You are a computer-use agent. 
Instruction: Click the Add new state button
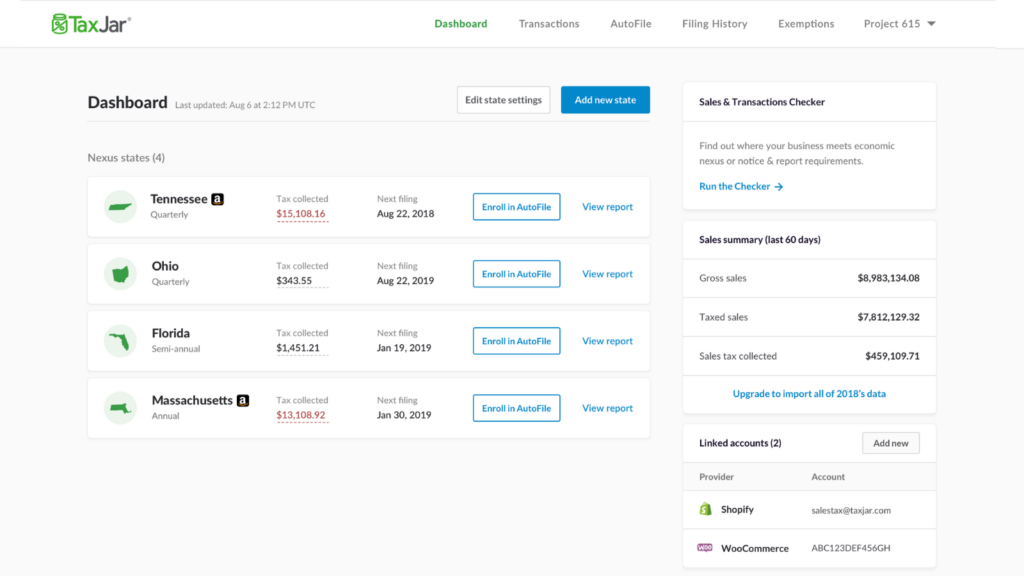click(605, 99)
